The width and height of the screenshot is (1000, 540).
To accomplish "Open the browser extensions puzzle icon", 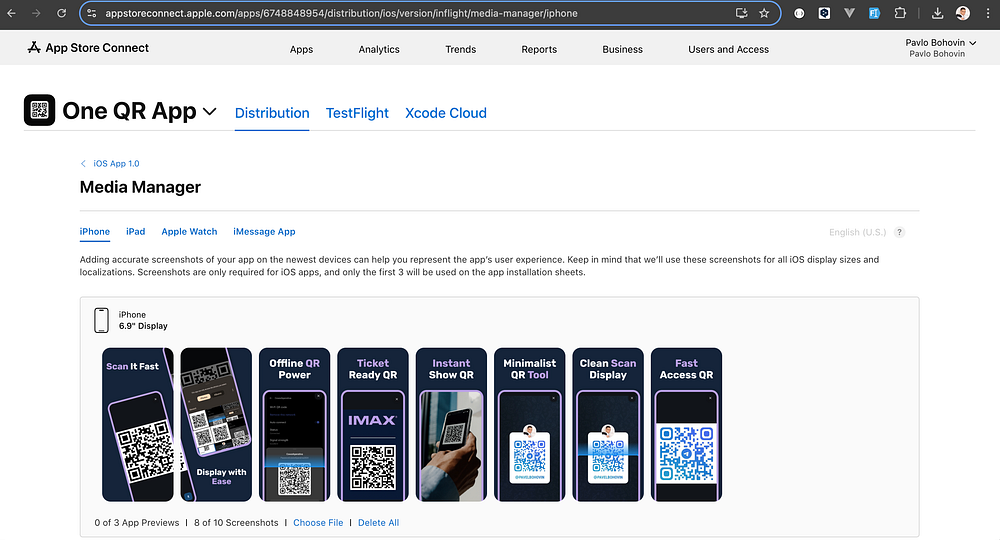I will (x=900, y=13).
